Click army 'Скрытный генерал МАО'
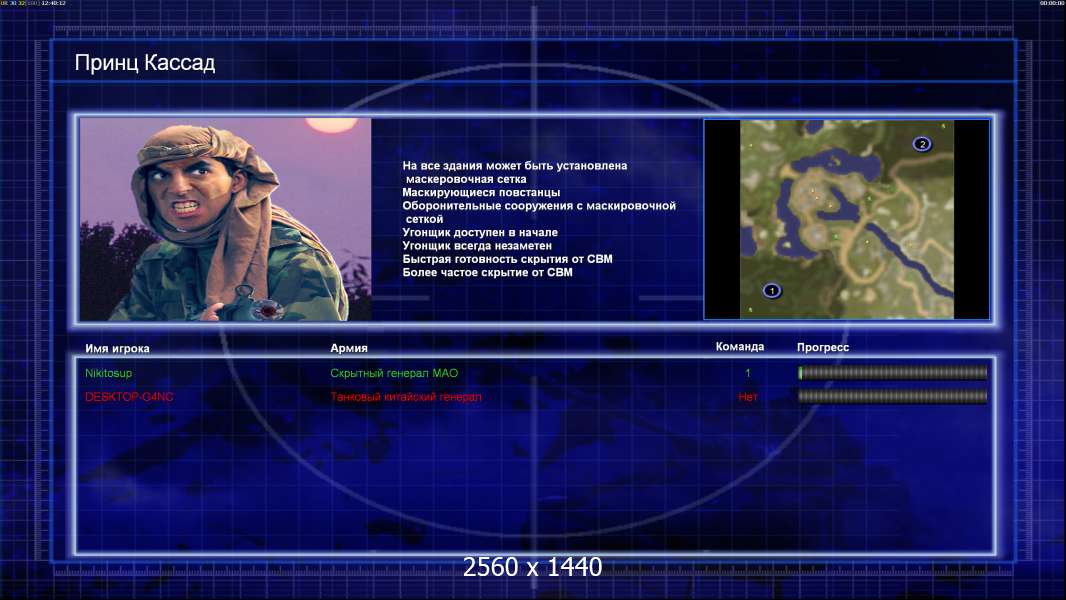The height and width of the screenshot is (600, 1066). [394, 373]
